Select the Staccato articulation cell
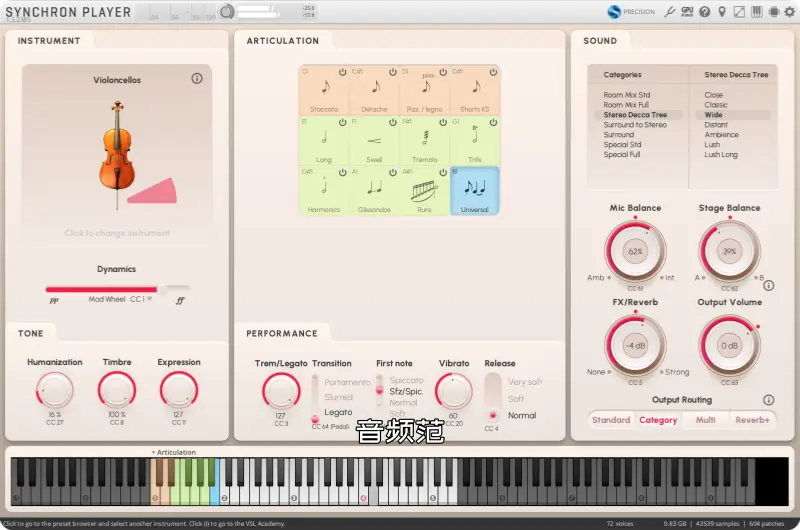The height and width of the screenshot is (530, 800). [324, 90]
